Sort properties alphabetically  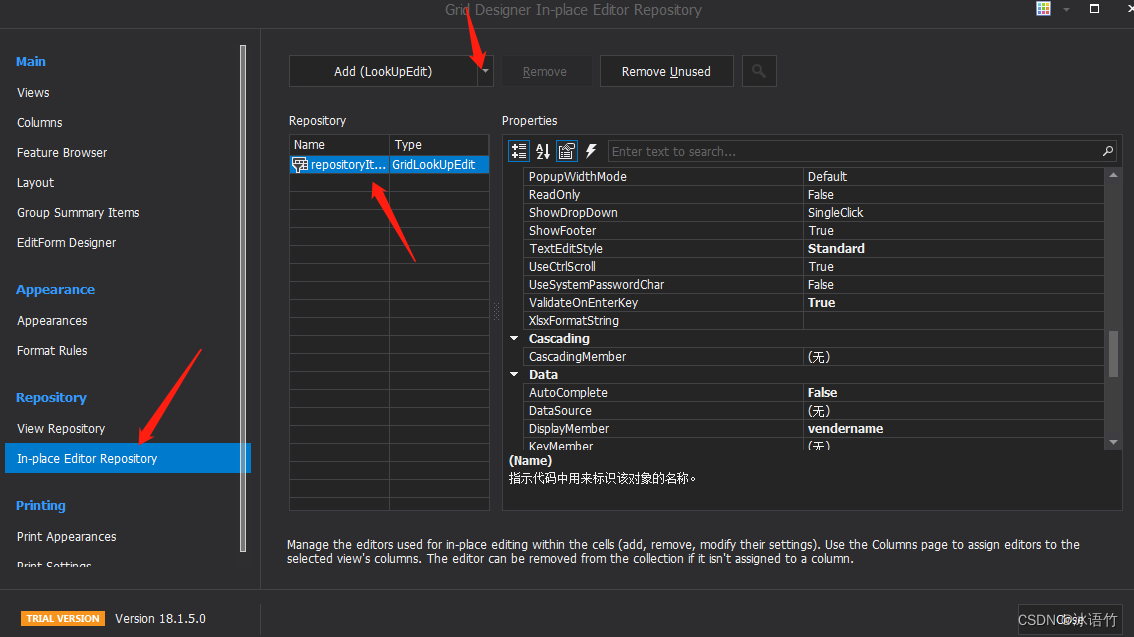point(542,150)
